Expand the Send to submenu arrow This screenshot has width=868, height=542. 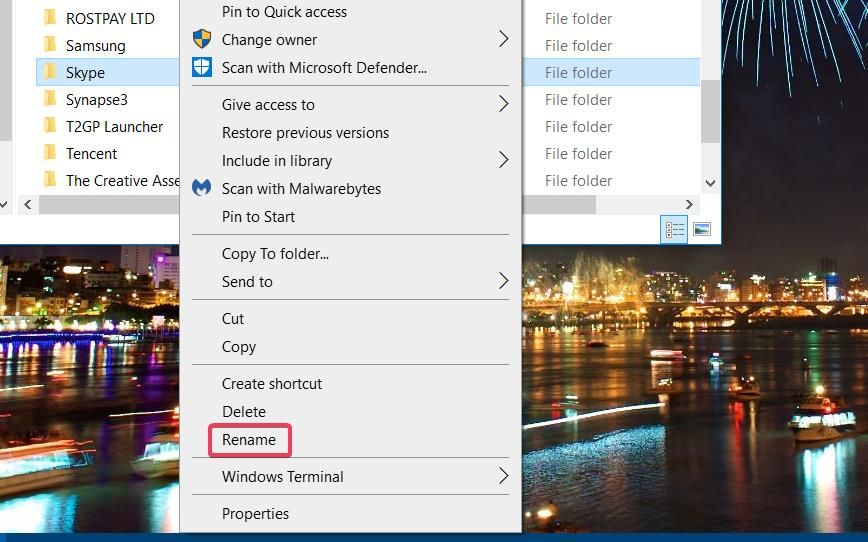coord(503,281)
